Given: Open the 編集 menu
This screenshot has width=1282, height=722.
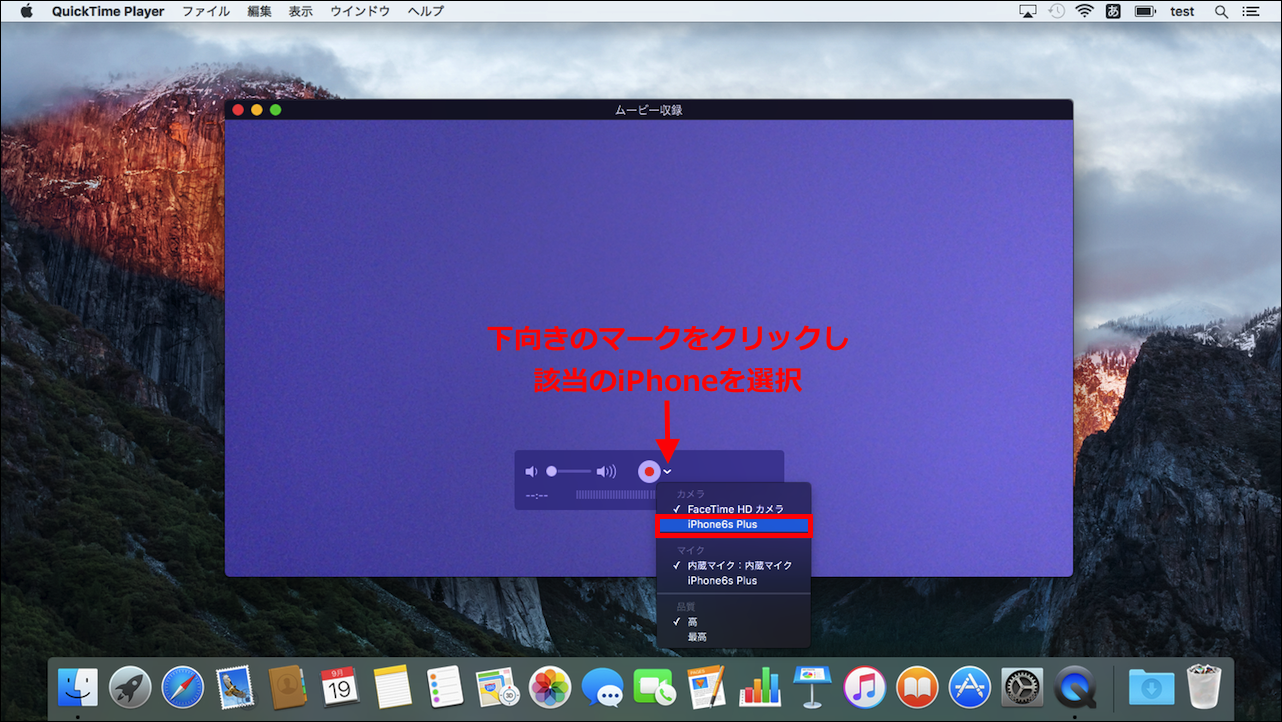Looking at the screenshot, I should (x=259, y=11).
